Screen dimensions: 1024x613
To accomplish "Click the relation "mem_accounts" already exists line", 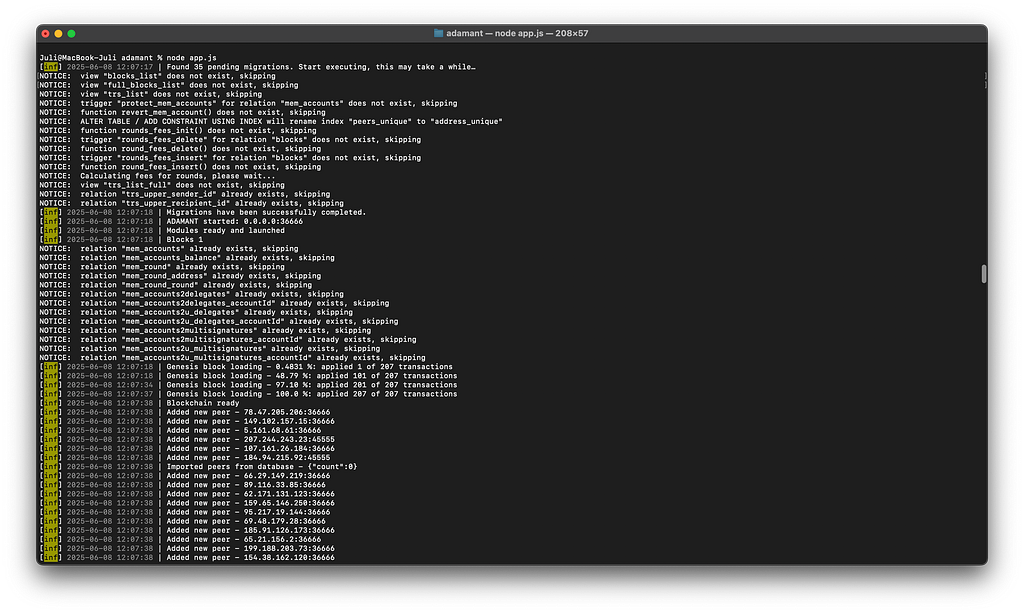I will coord(168,249).
